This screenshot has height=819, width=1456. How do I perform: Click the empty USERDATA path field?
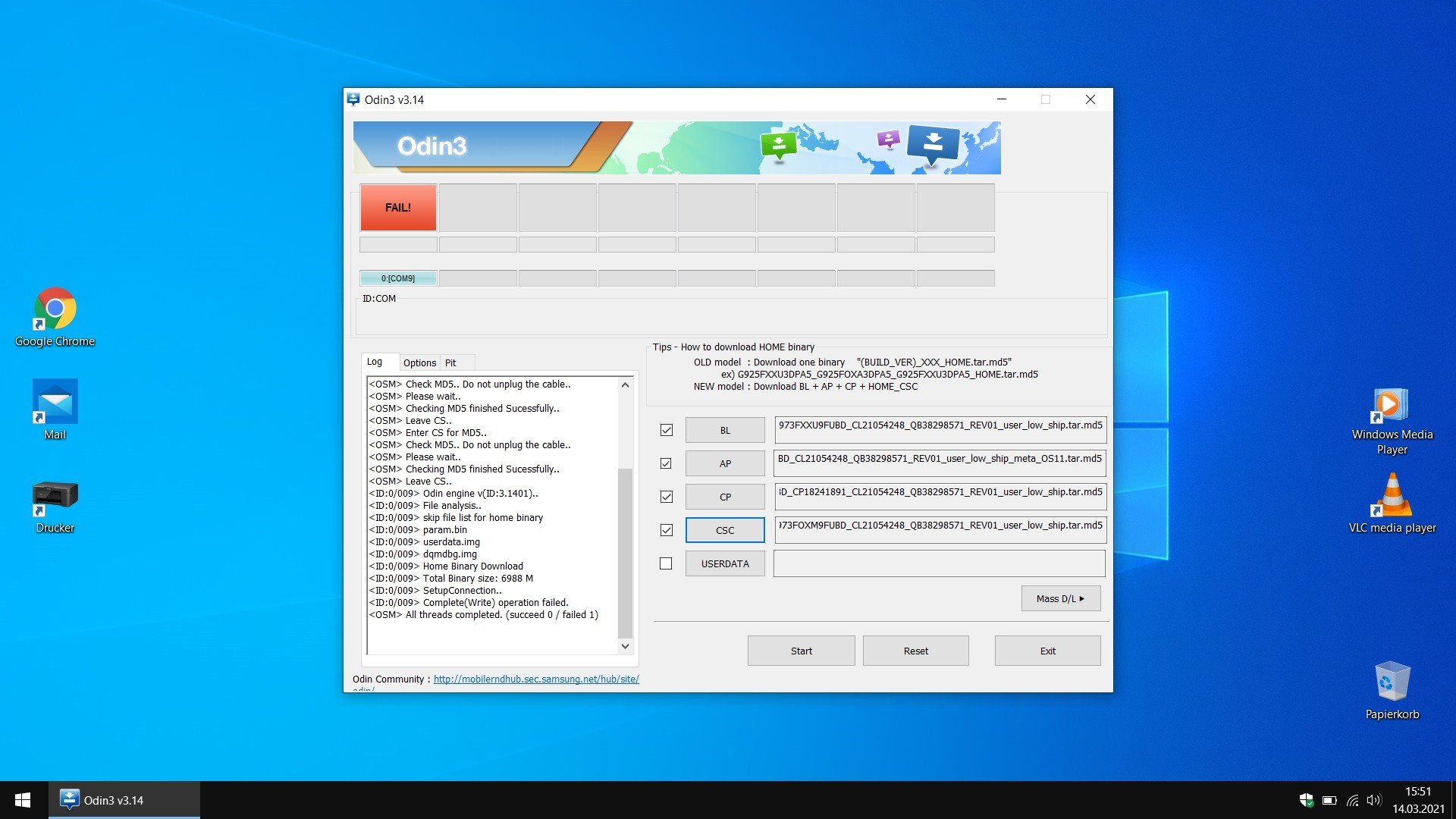(x=940, y=563)
